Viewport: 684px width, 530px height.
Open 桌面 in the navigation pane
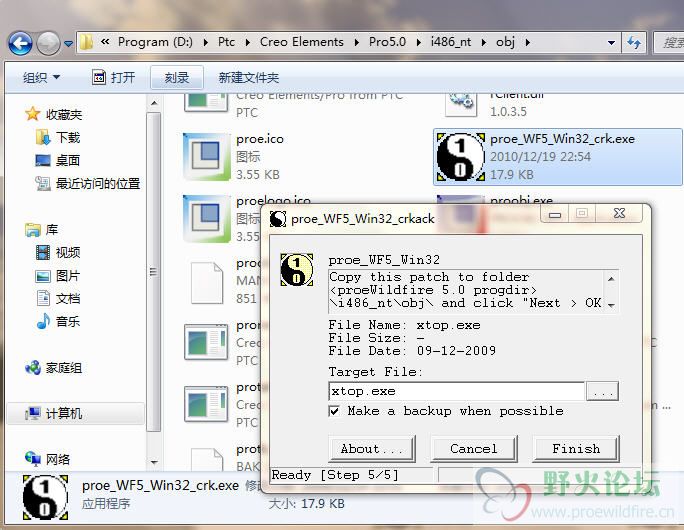[68, 161]
